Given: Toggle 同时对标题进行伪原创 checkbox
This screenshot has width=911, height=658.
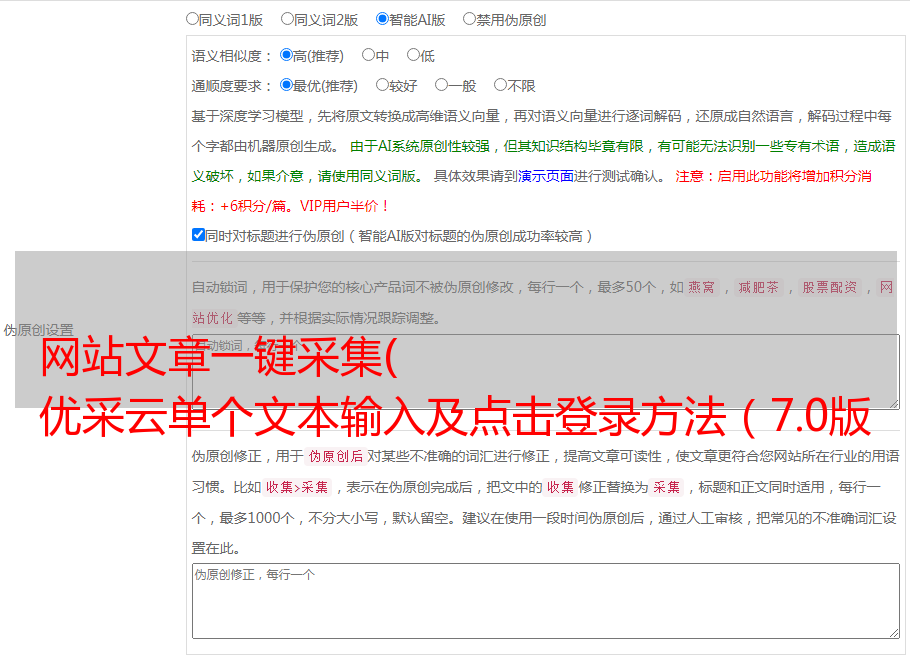Looking at the screenshot, I should [x=198, y=235].
